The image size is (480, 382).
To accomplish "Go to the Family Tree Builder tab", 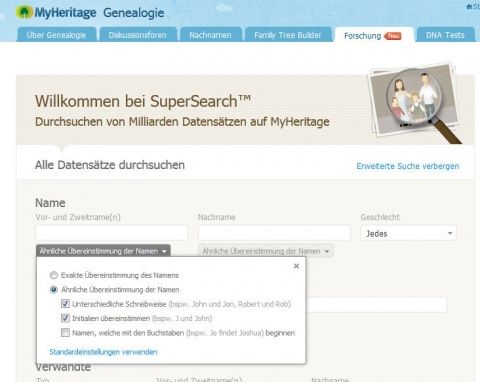I will pyautogui.click(x=288, y=35).
